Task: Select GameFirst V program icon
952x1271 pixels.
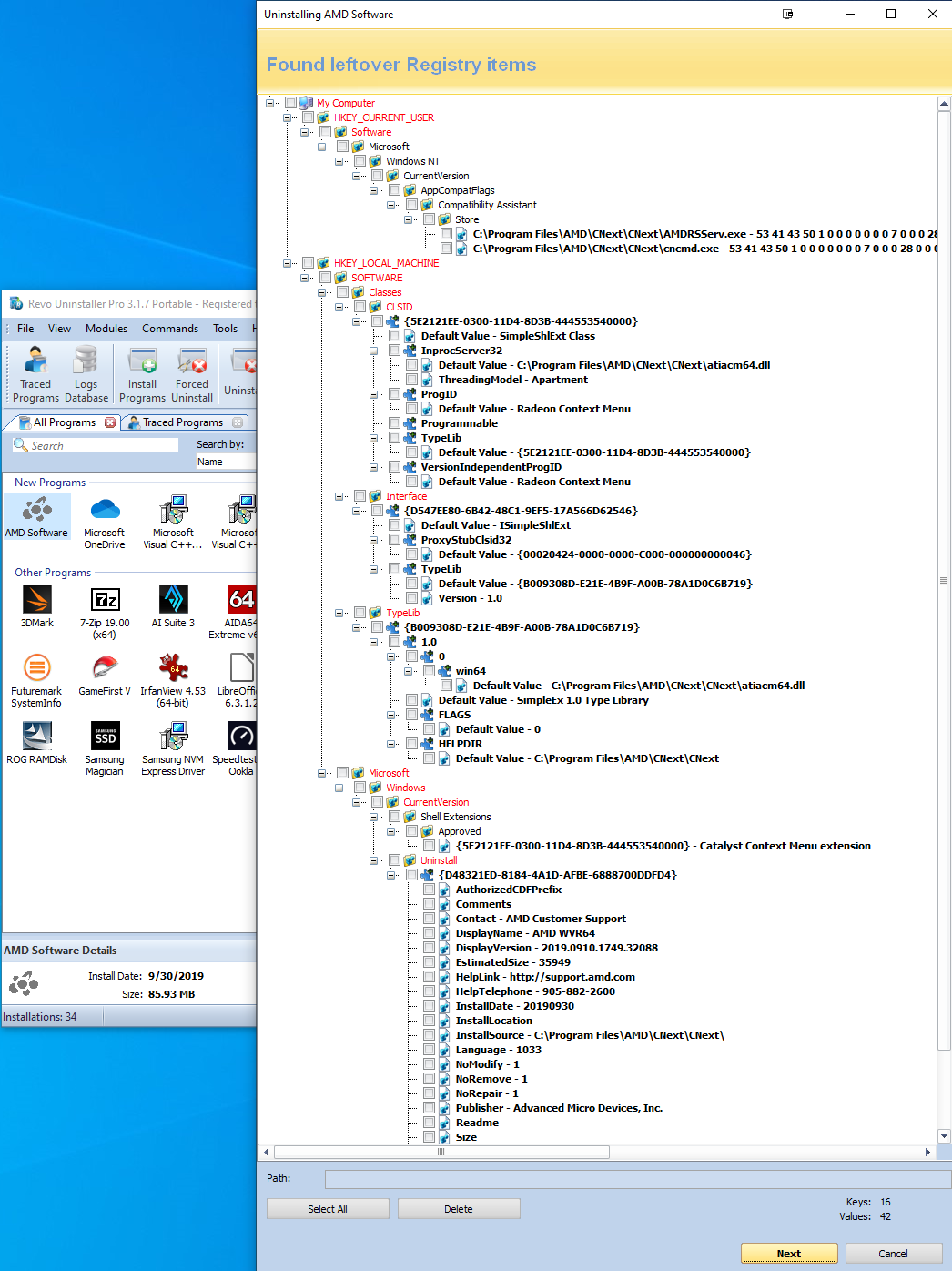Action: (105, 675)
